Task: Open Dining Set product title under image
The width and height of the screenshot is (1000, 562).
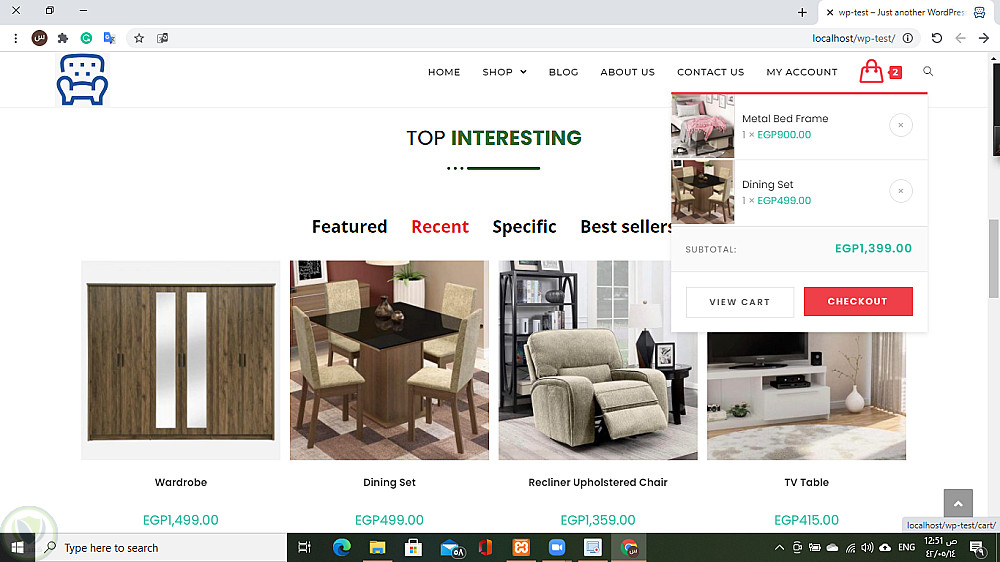Action: 389,482
